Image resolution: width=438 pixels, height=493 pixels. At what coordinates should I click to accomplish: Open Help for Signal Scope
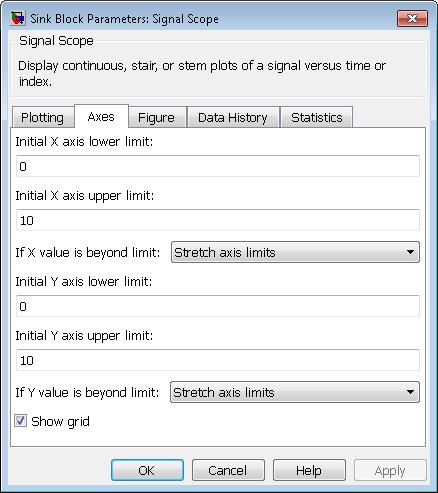(x=309, y=470)
